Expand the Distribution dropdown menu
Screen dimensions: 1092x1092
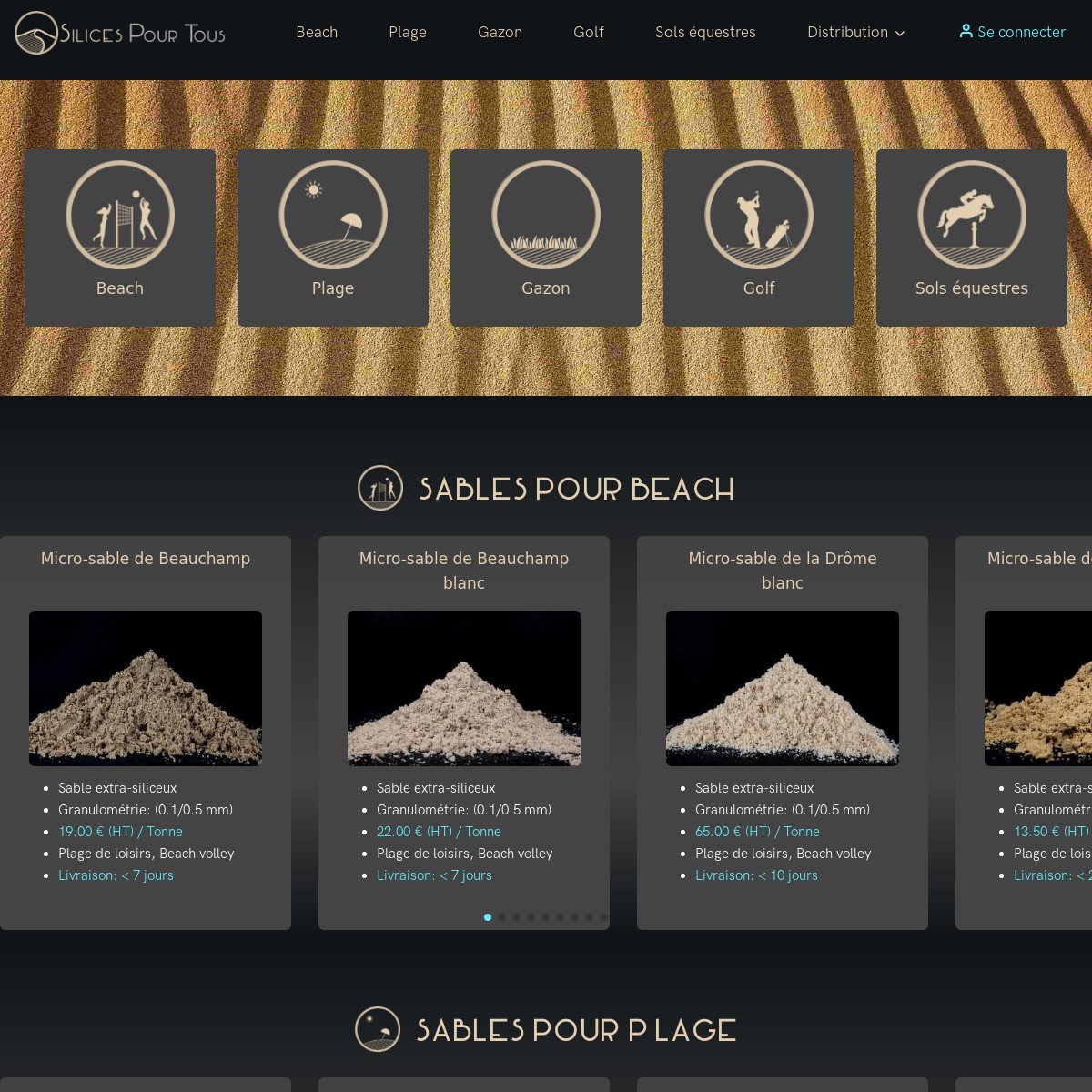click(x=856, y=32)
